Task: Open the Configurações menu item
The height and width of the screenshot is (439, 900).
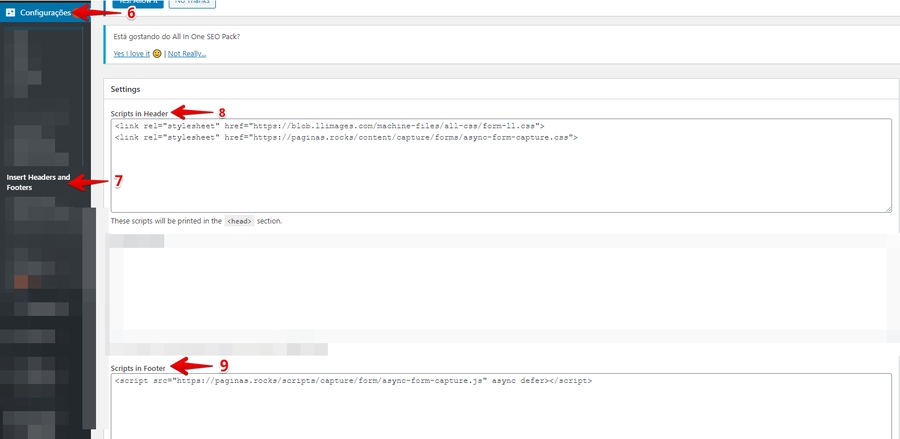Action: pos(45,13)
